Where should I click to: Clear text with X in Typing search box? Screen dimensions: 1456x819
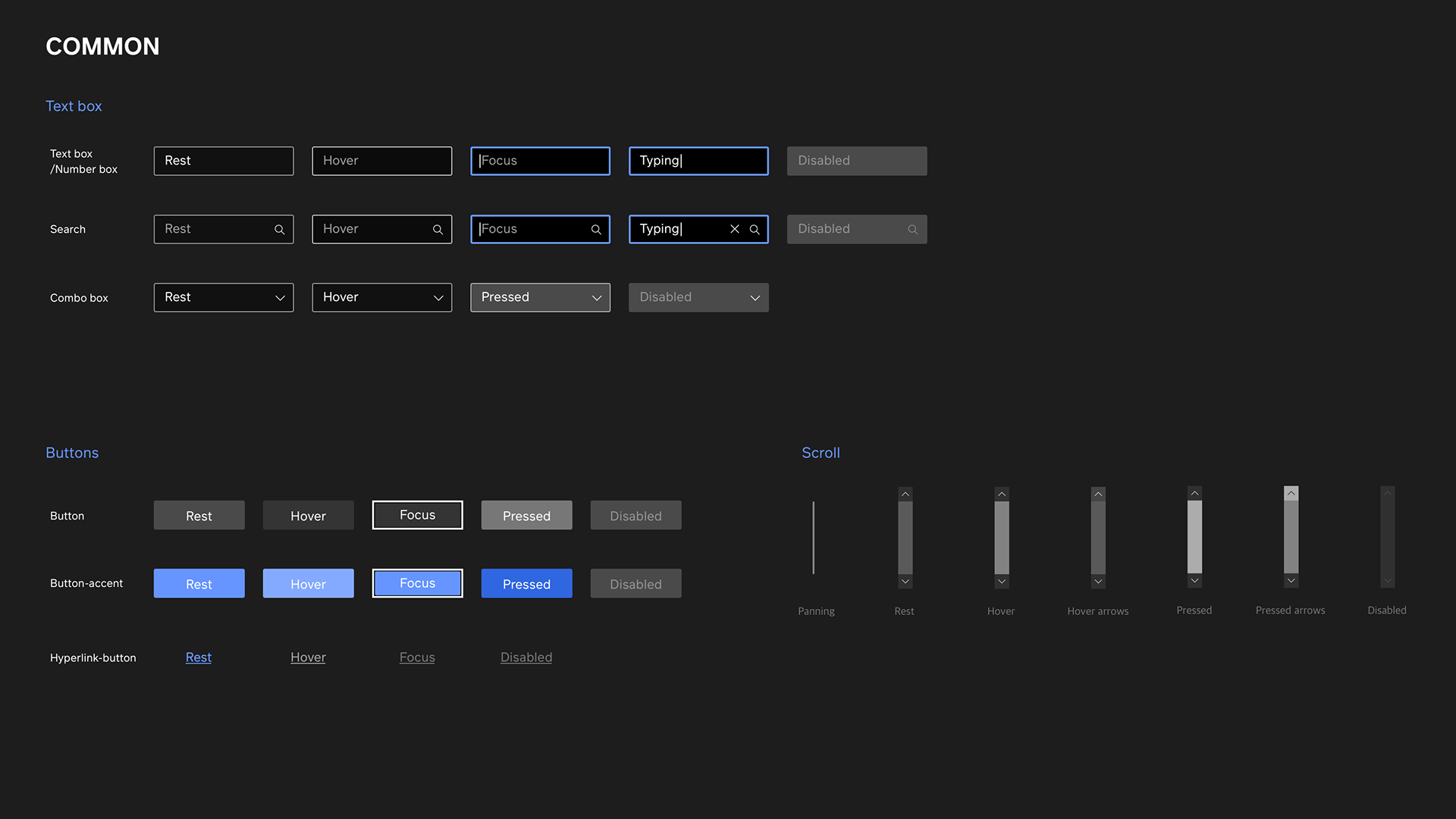coord(734,229)
